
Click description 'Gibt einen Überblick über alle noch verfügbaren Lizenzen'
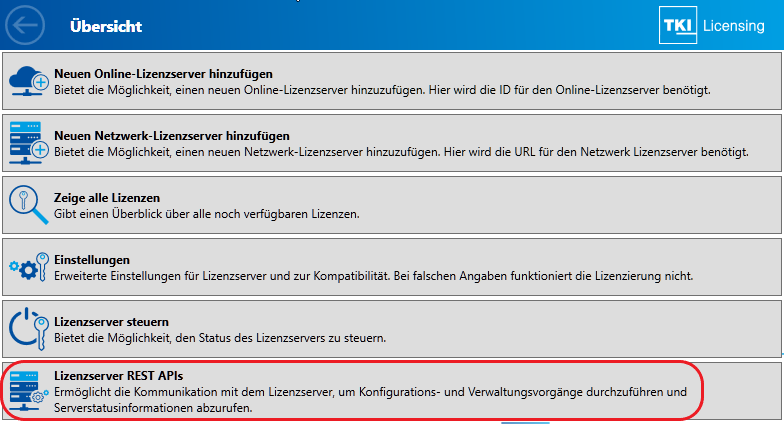206,214
